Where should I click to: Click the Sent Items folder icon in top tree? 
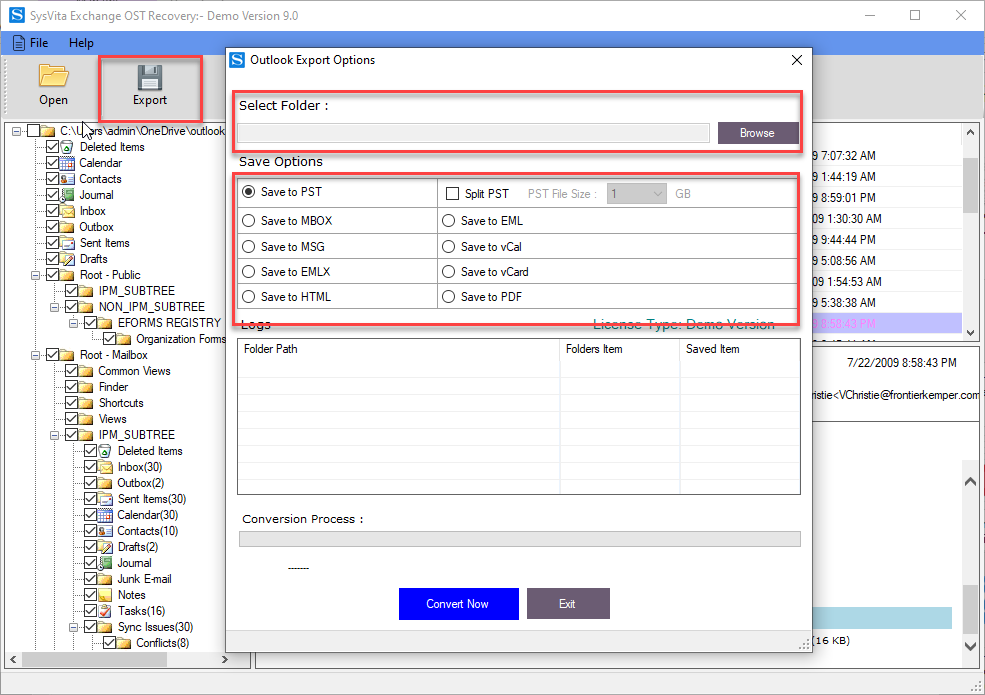67,243
